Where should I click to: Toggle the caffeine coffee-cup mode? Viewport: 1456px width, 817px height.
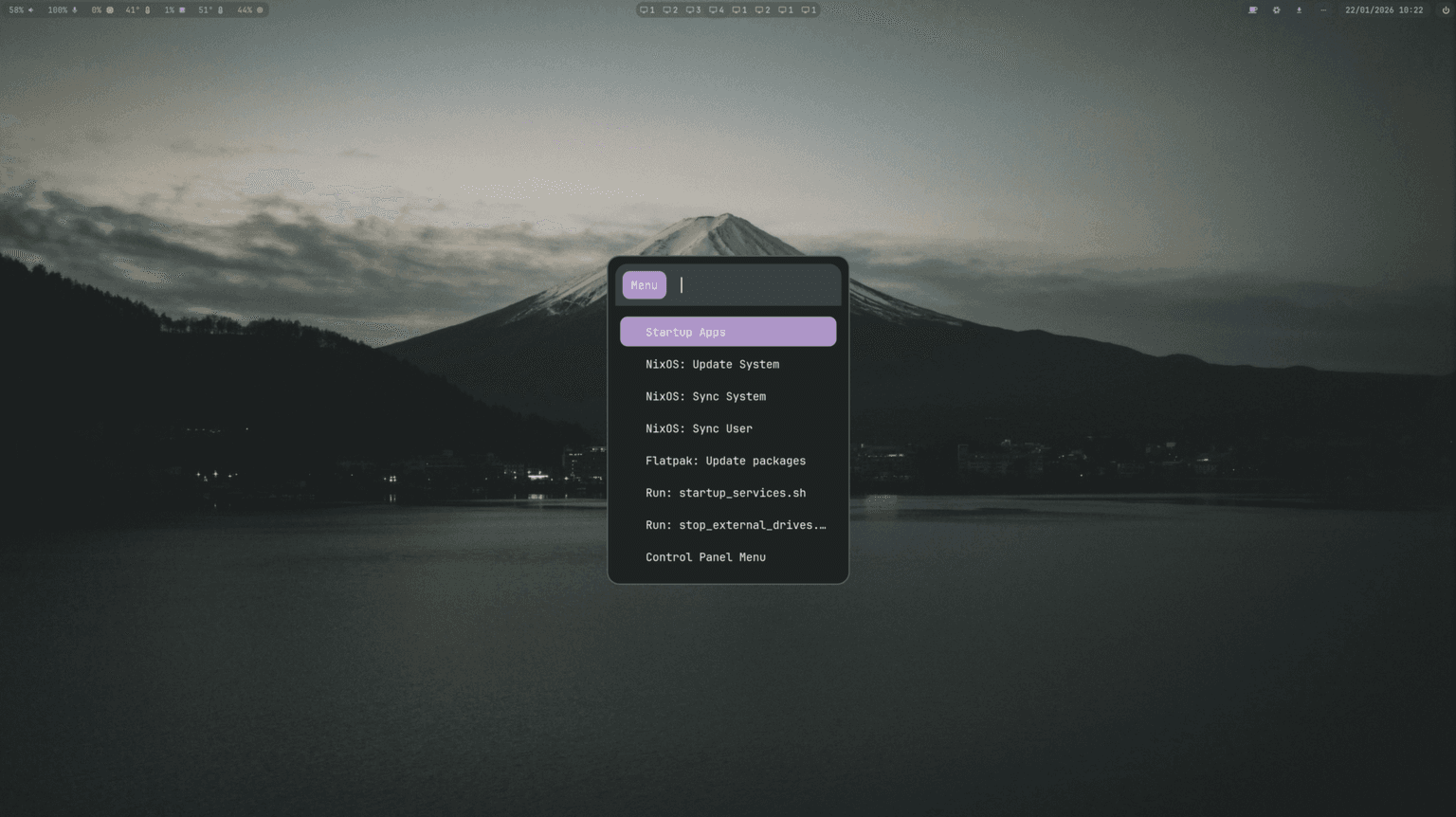(1252, 9)
